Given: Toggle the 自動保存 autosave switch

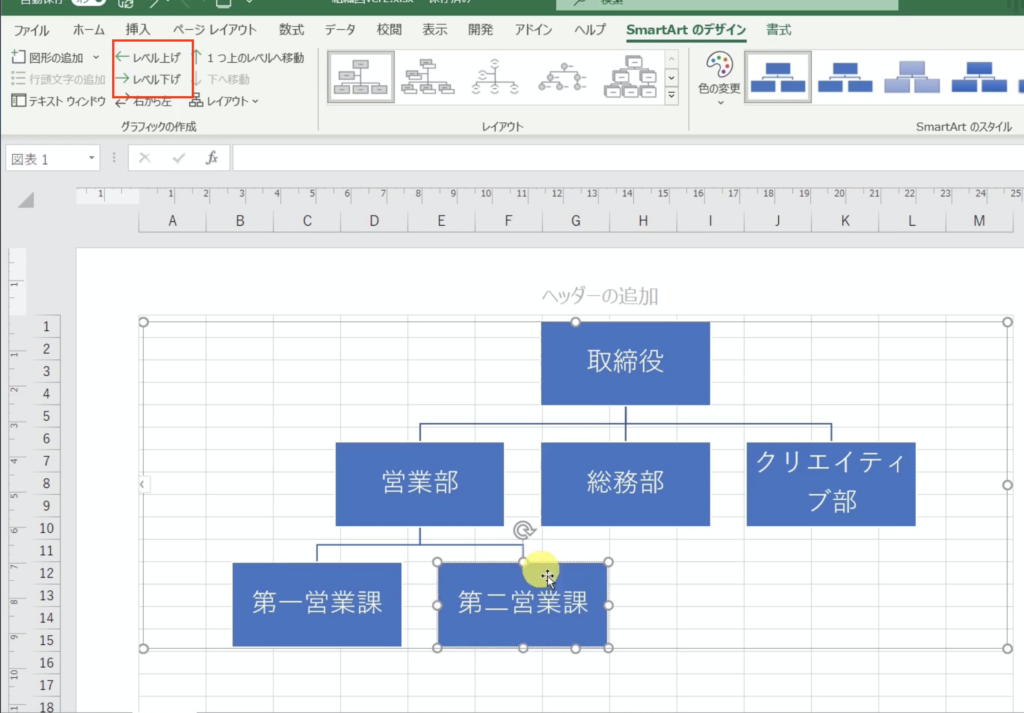Looking at the screenshot, I should click(x=88, y=3).
